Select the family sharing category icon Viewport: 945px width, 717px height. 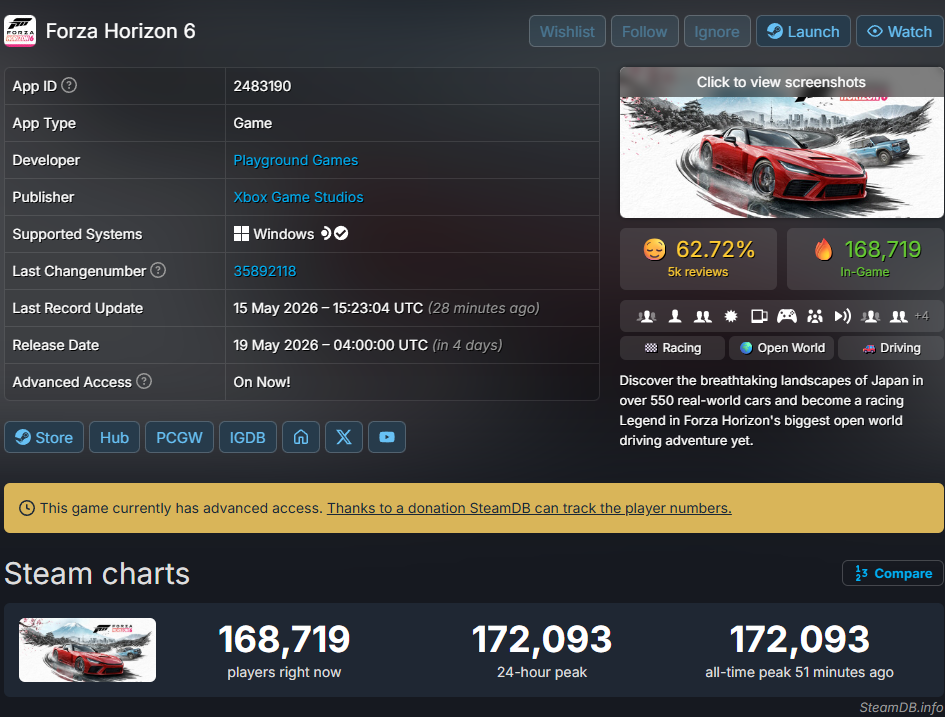[x=815, y=316]
